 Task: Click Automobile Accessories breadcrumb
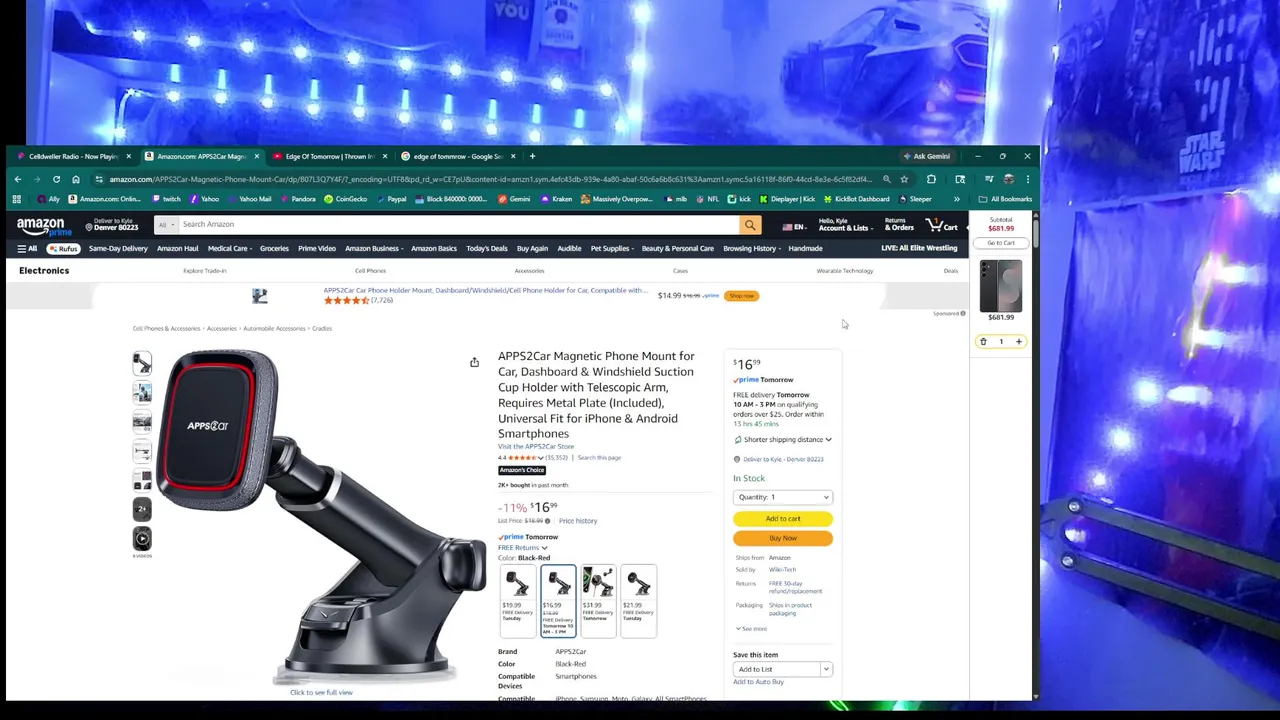(x=274, y=329)
